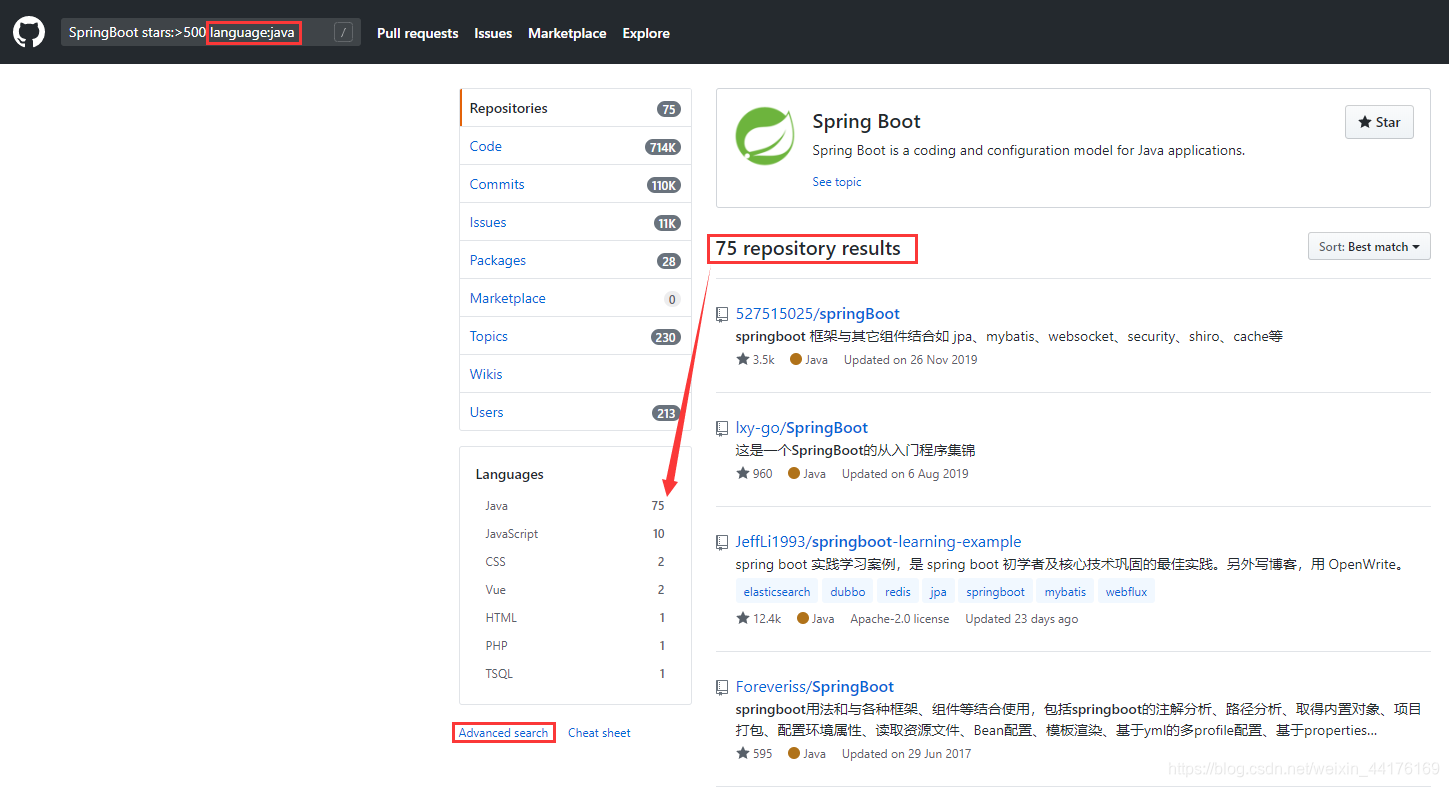The height and width of the screenshot is (787, 1449).
Task: Show Topics search results
Action: point(575,336)
